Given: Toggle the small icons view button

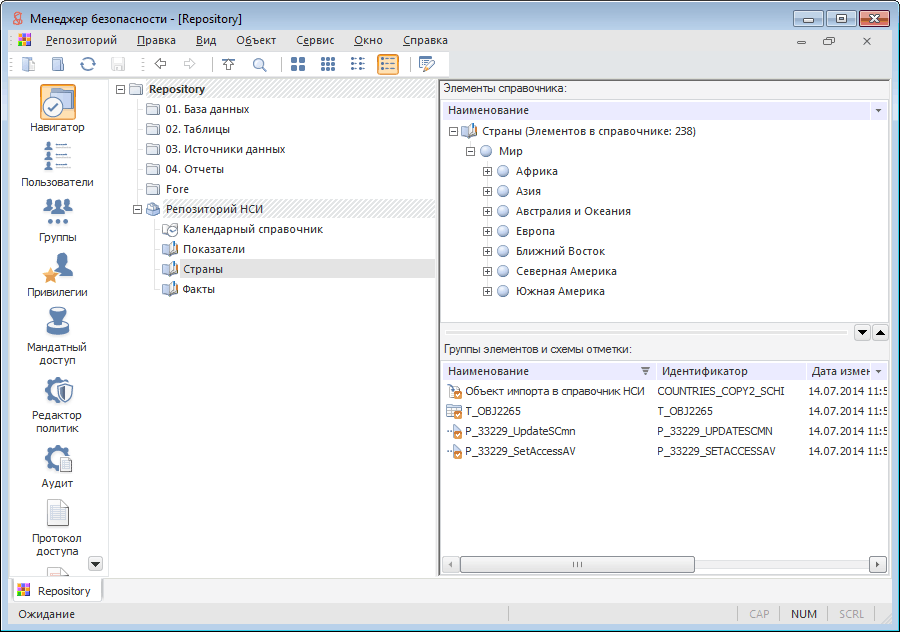Looking at the screenshot, I should coord(328,64).
